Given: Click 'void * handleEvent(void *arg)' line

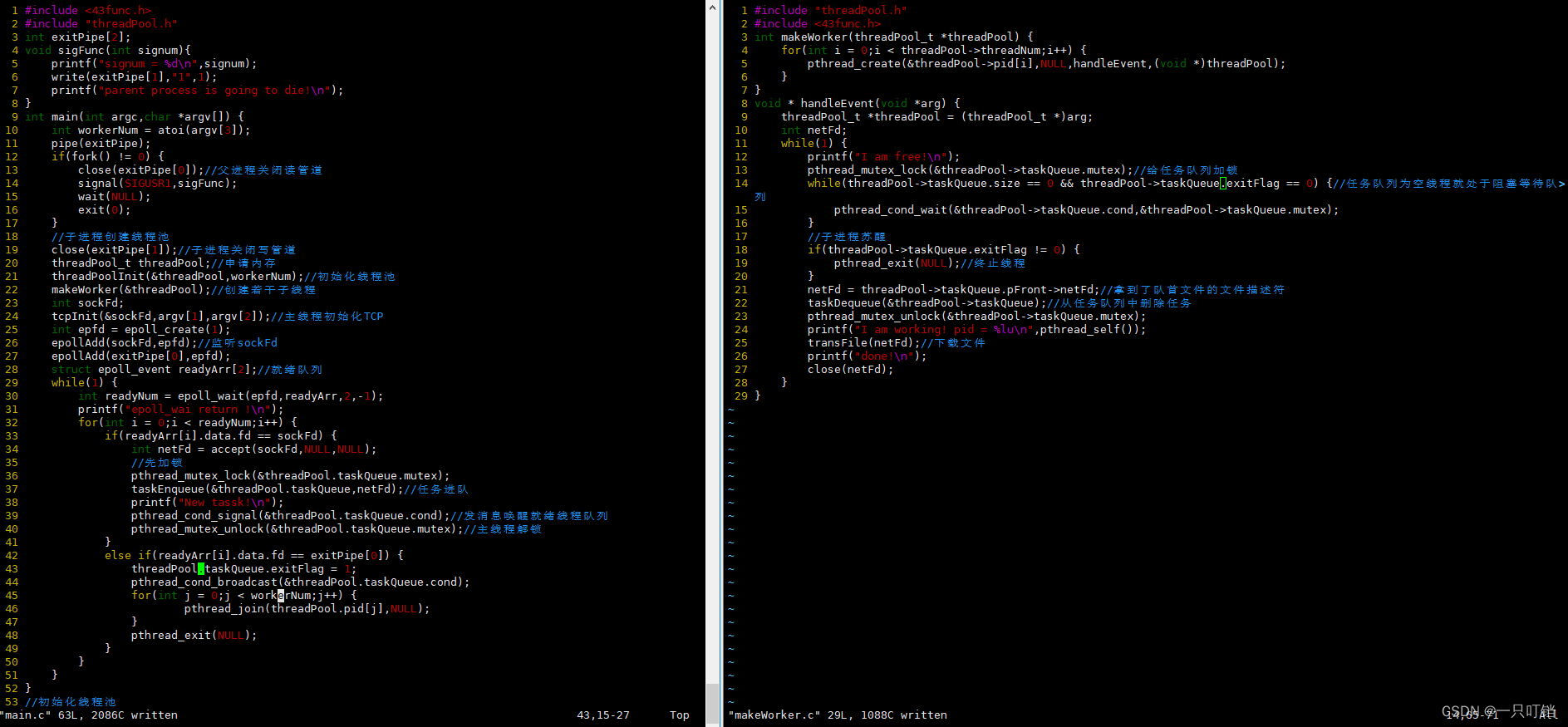Looking at the screenshot, I should point(858,103).
